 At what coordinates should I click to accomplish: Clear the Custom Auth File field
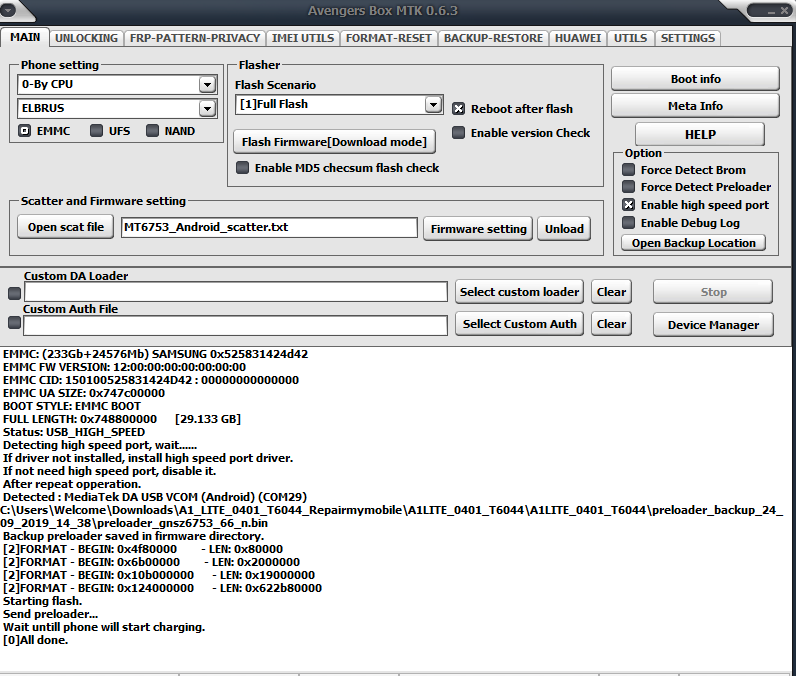tap(611, 324)
